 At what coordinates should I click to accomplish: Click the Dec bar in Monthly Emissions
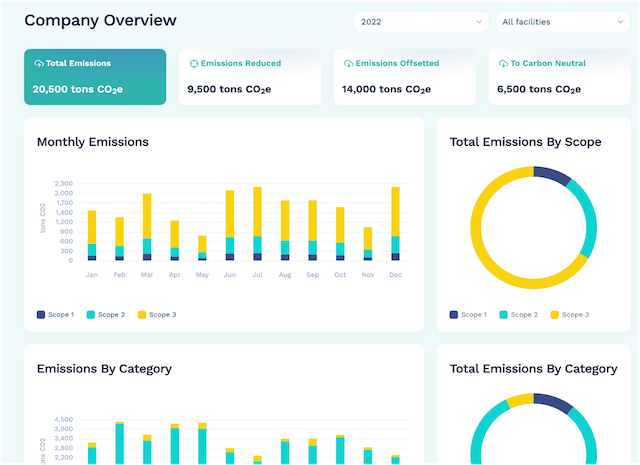tap(396, 224)
